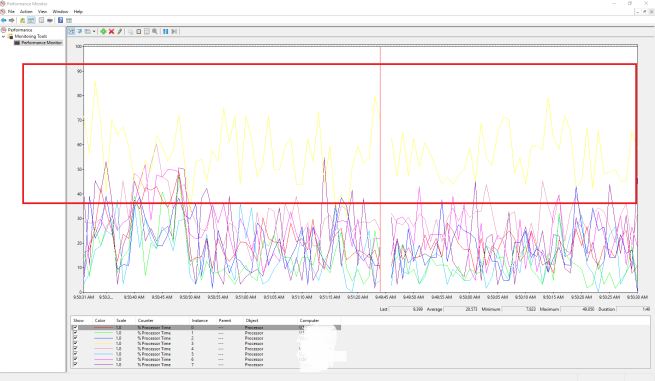
Task: Delete selected counter with red X icon
Action: [112, 31]
